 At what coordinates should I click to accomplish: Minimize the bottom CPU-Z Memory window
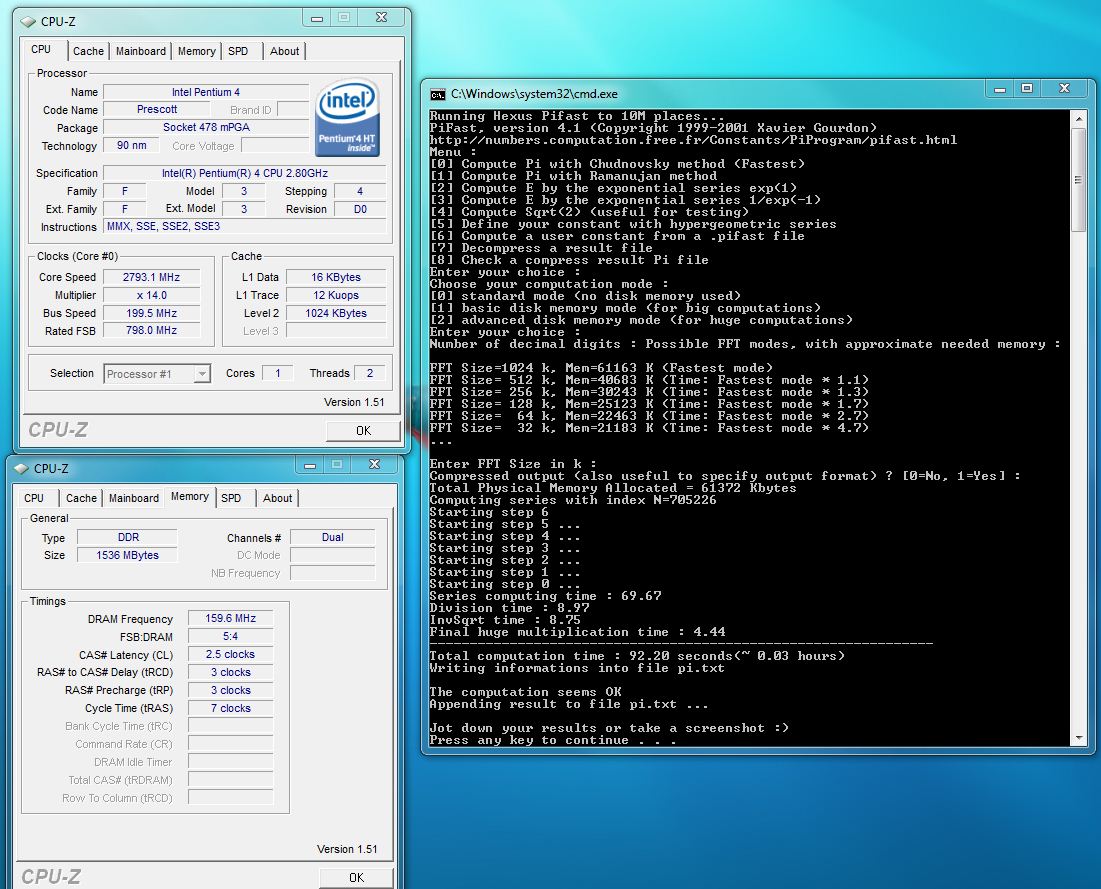click(x=310, y=465)
